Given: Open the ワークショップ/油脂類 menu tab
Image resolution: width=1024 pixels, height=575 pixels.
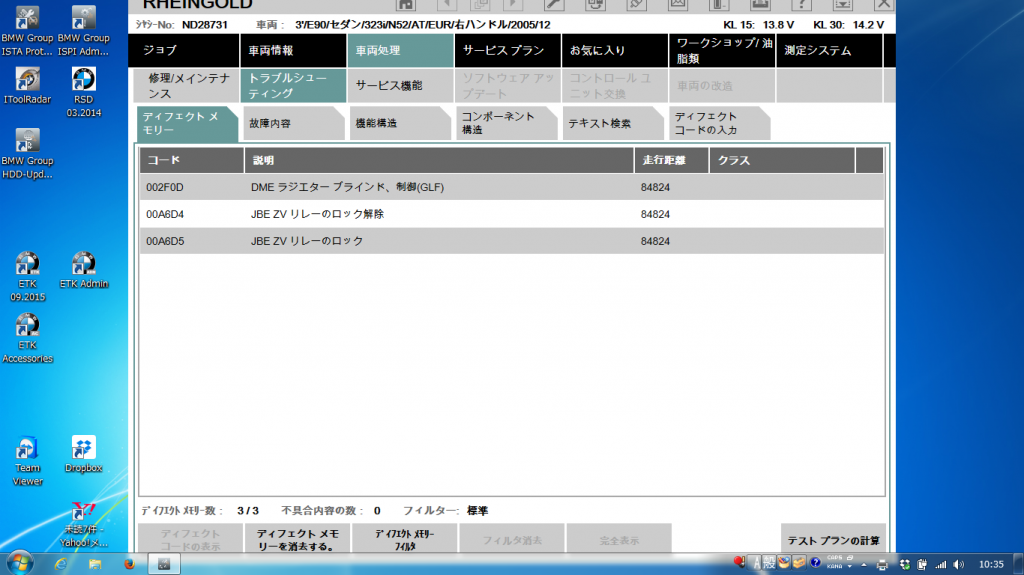Looking at the screenshot, I should coord(722,50).
